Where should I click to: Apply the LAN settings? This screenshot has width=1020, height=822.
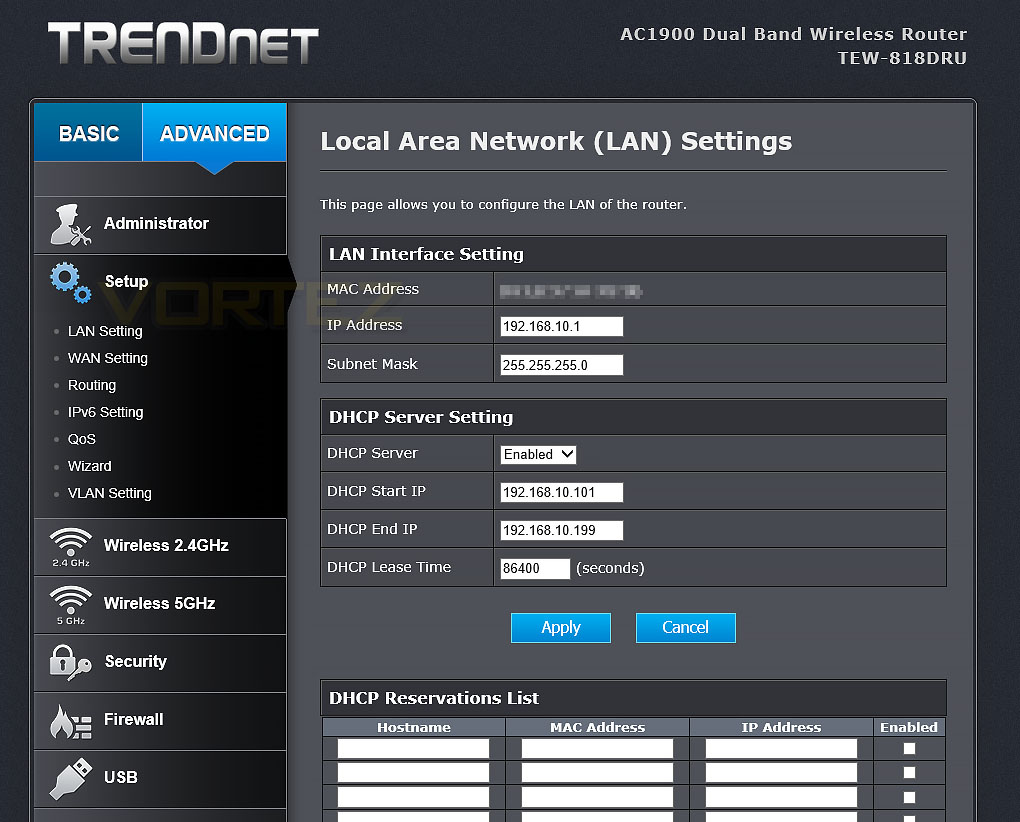(x=561, y=628)
